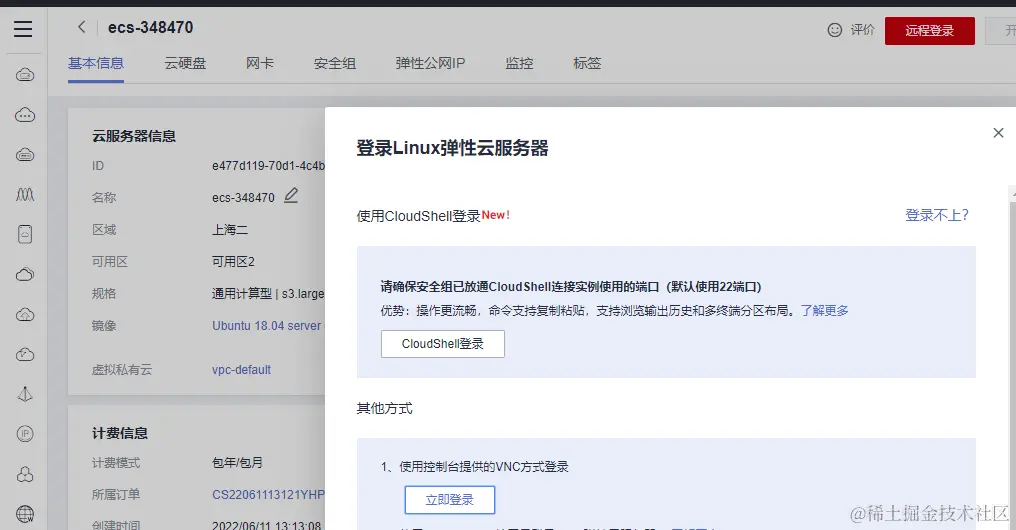Open the hamburger navigation menu
The height and width of the screenshot is (530, 1016).
tap(23, 29)
